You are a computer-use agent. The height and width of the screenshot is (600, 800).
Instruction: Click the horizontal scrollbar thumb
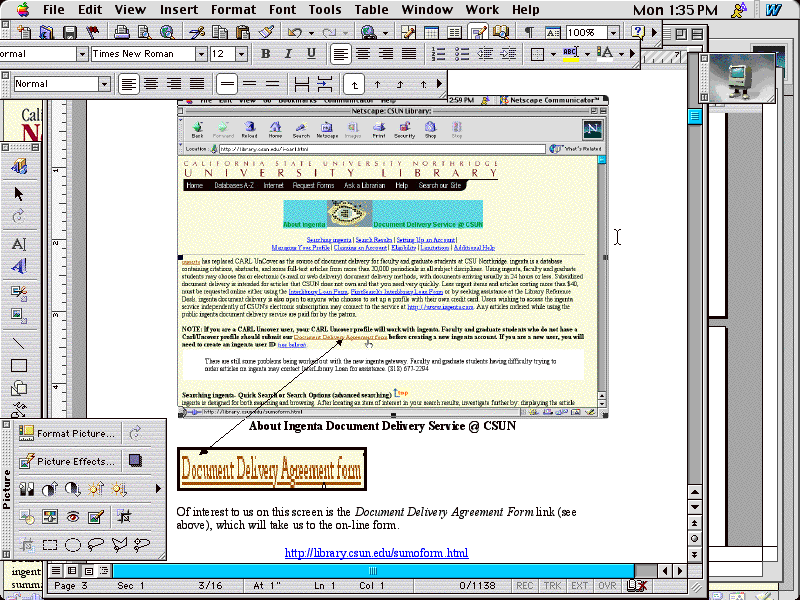pos(373,571)
